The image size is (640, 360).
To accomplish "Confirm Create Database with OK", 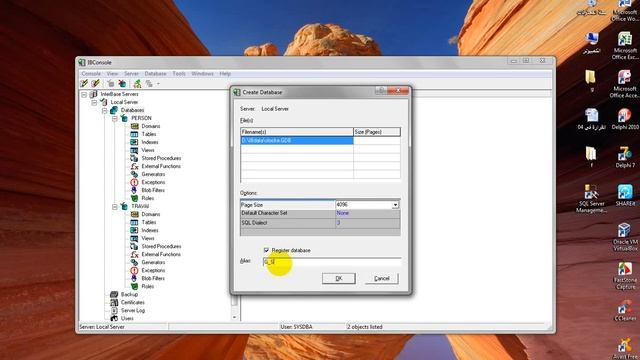I will pos(339,278).
